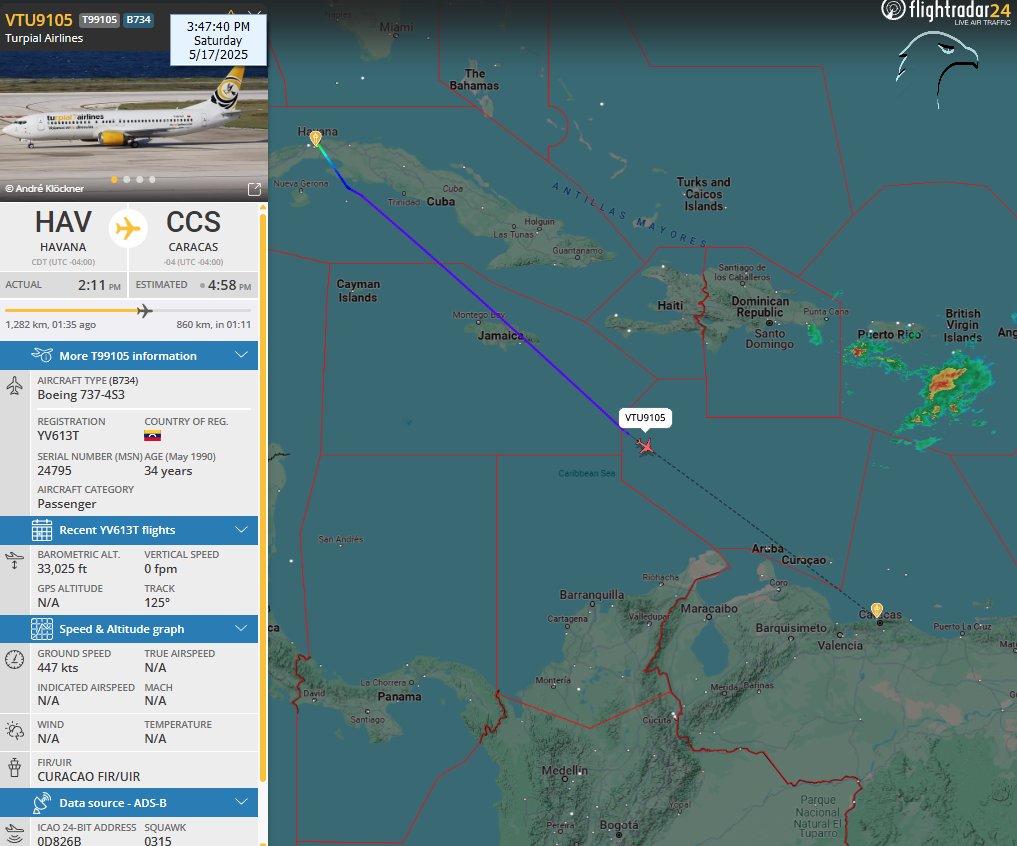Click the tower icon beside FIR/UIR
Image resolution: width=1017 pixels, height=846 pixels.
point(14,767)
